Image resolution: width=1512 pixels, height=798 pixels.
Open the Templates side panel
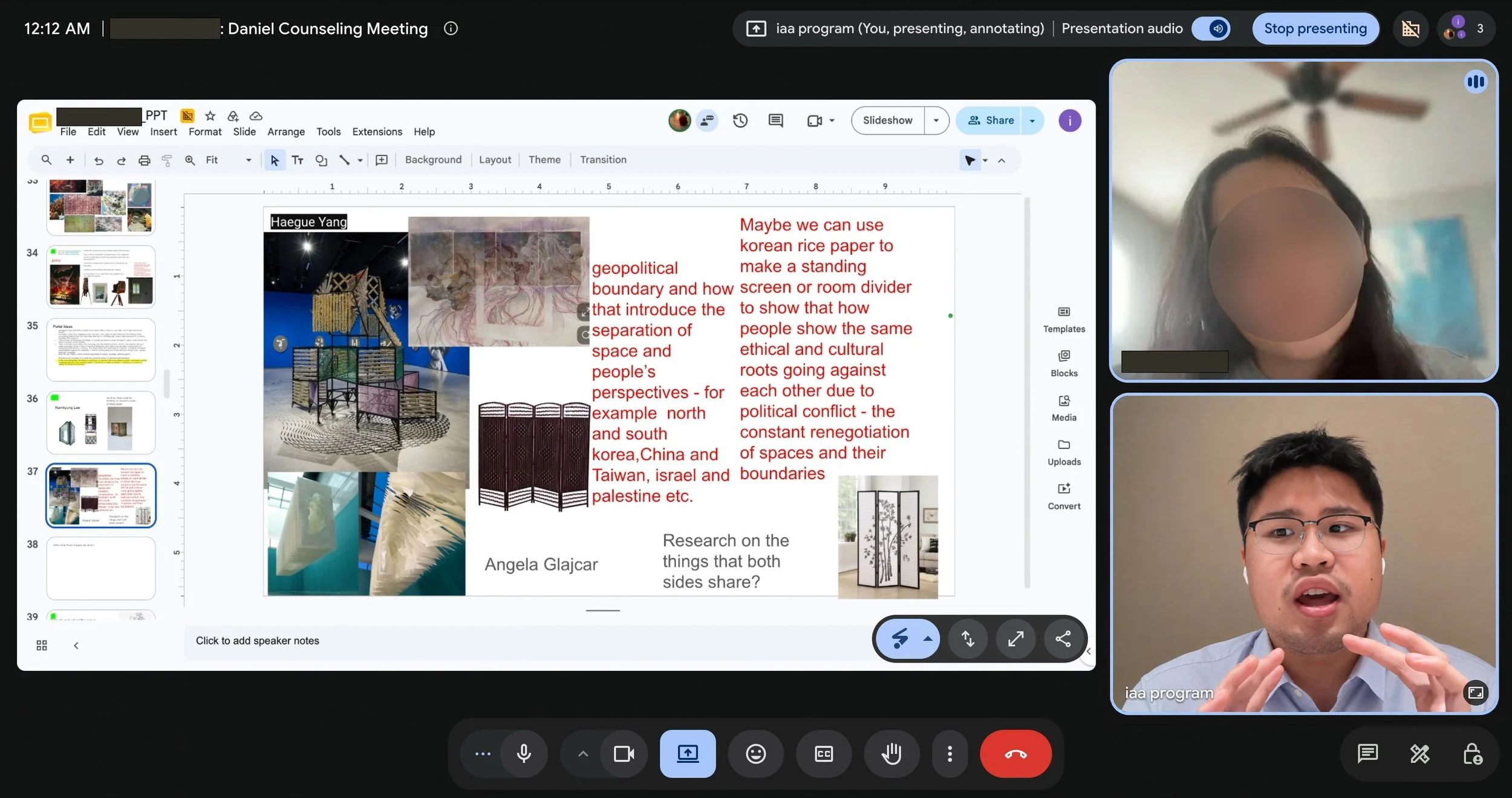click(x=1064, y=320)
